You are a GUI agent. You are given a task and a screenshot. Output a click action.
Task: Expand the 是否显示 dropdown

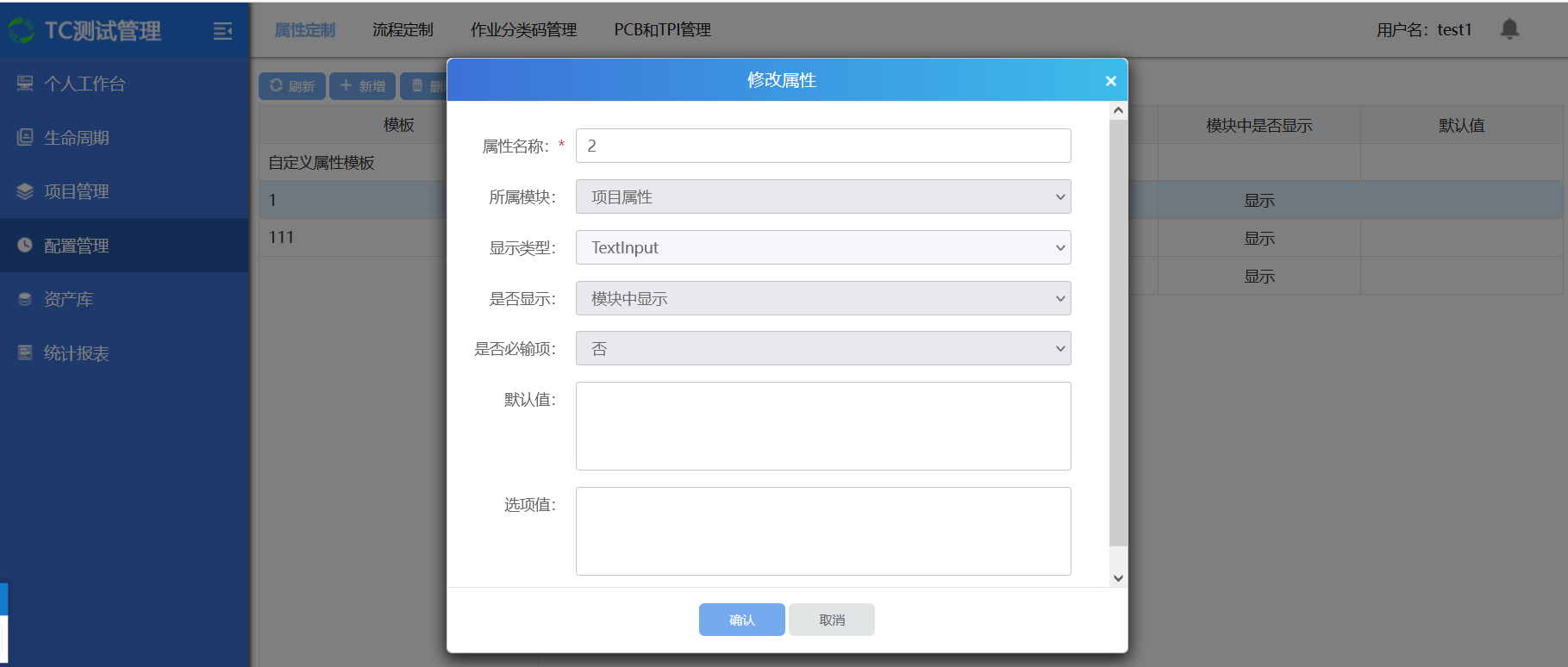click(822, 298)
